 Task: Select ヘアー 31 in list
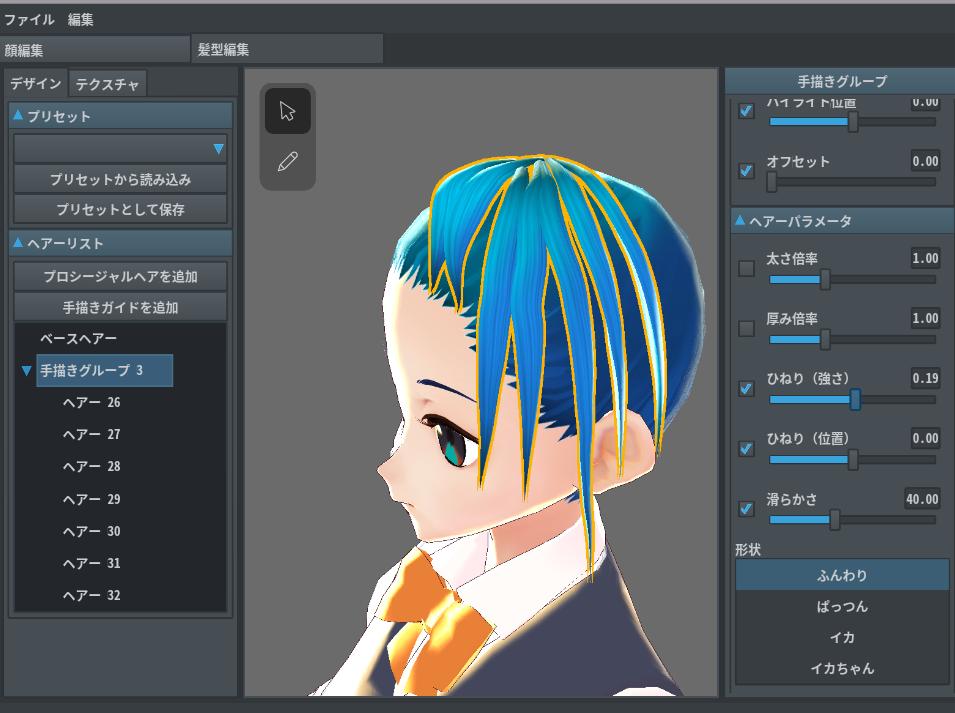(x=92, y=563)
